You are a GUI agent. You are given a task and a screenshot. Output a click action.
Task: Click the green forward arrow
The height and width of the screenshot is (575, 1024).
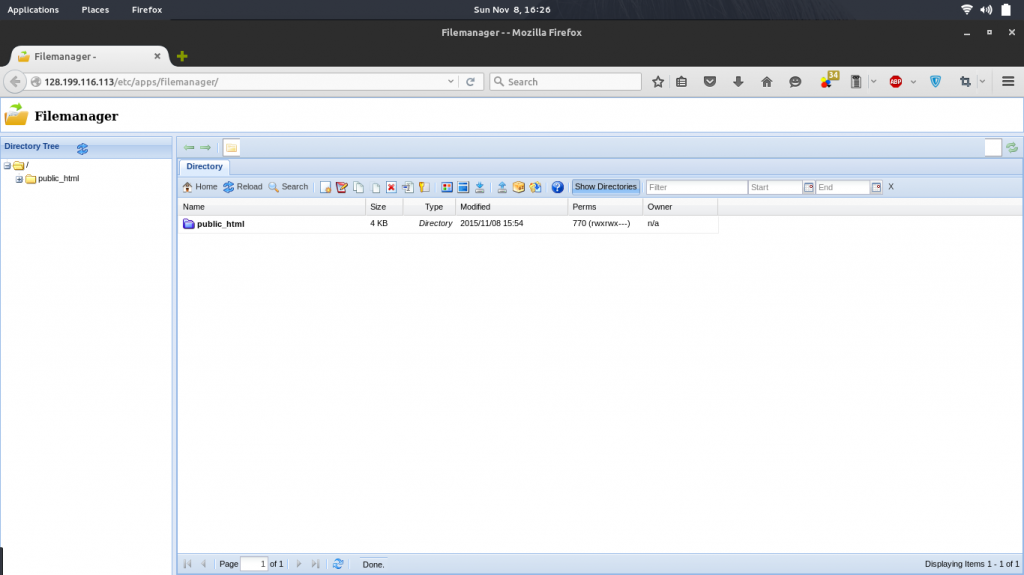pos(205,147)
